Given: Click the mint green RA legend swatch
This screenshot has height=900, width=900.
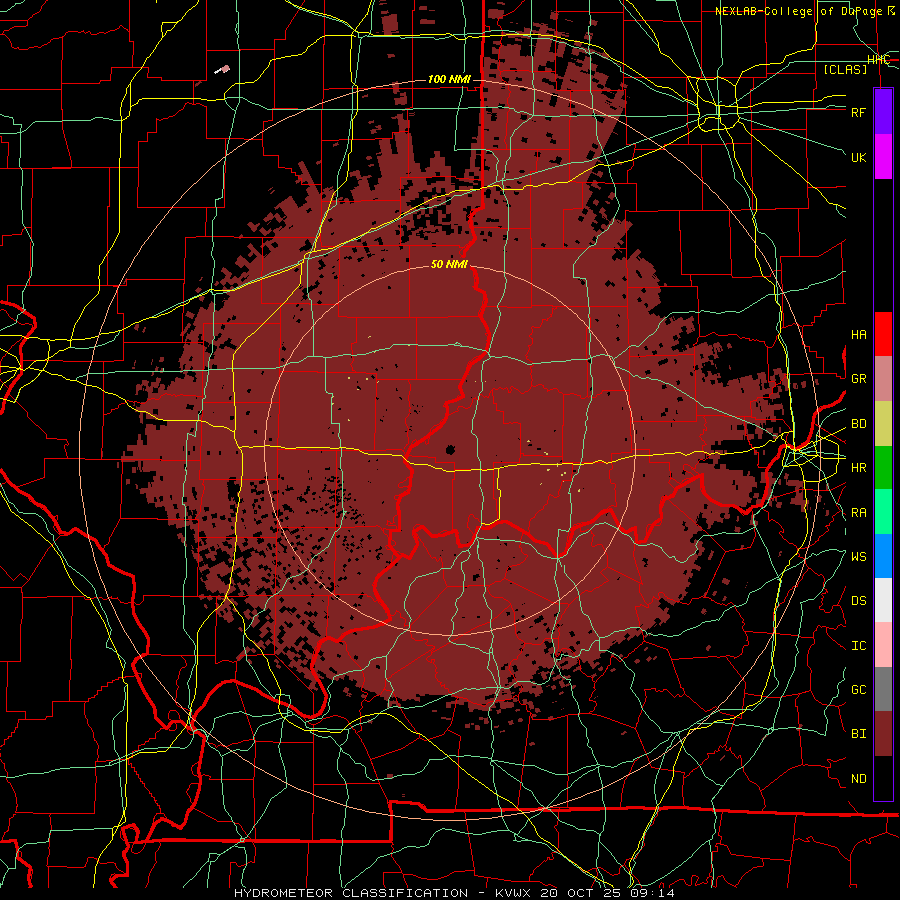Looking at the screenshot, I should 883,512.
